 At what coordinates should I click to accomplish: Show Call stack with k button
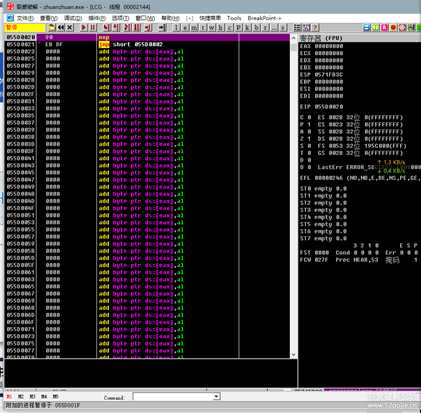click(248, 28)
